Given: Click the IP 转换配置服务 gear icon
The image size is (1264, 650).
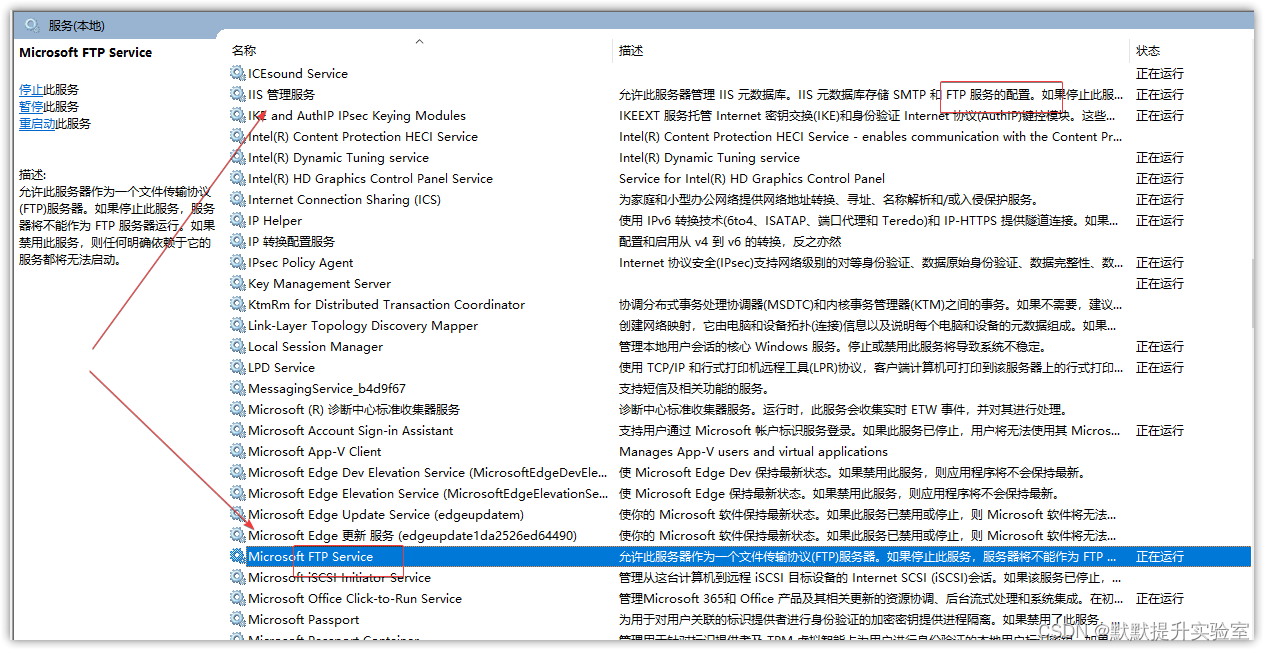Looking at the screenshot, I should pyautogui.click(x=237, y=241).
